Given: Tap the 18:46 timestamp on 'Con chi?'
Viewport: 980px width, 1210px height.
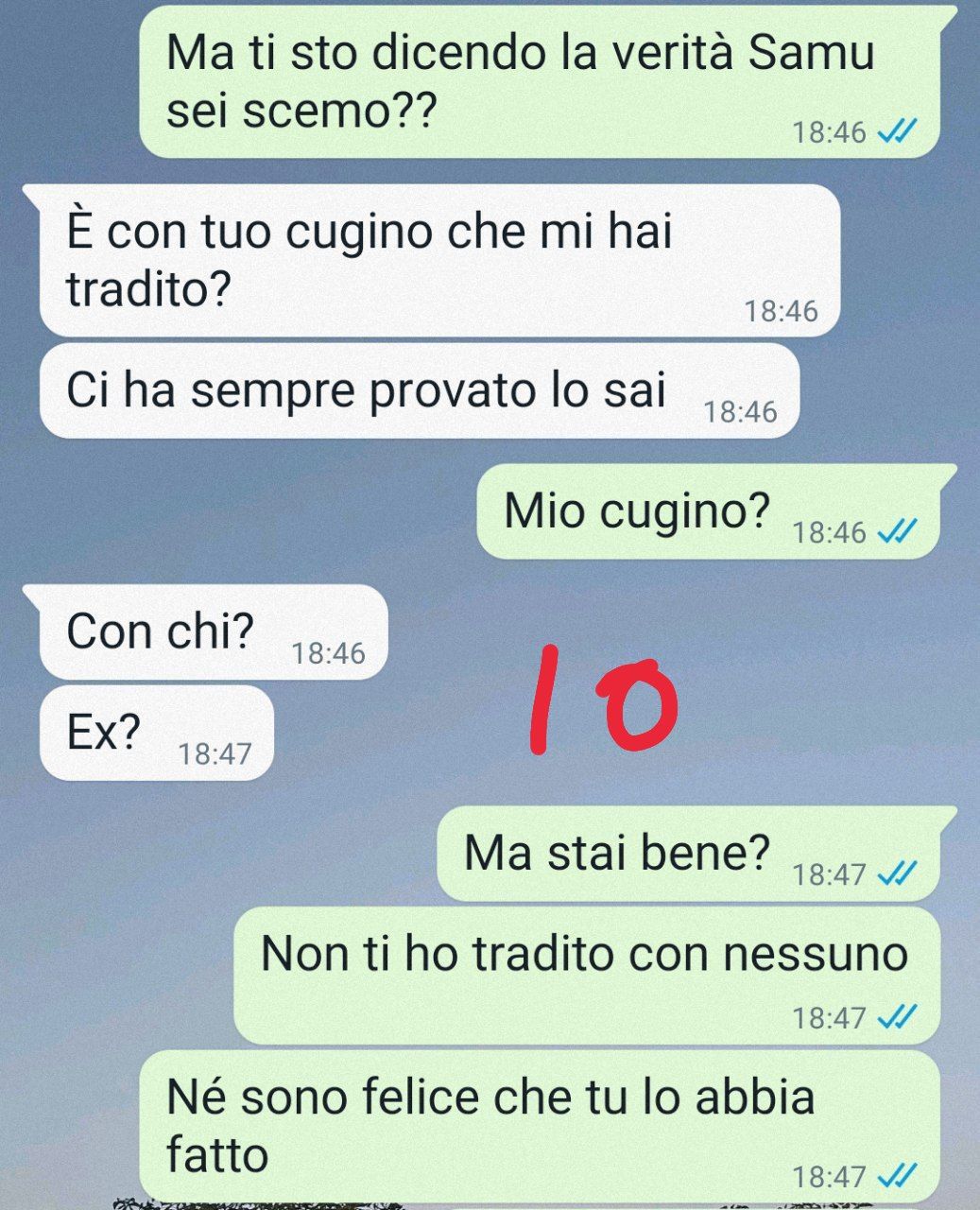Looking at the screenshot, I should click(328, 653).
